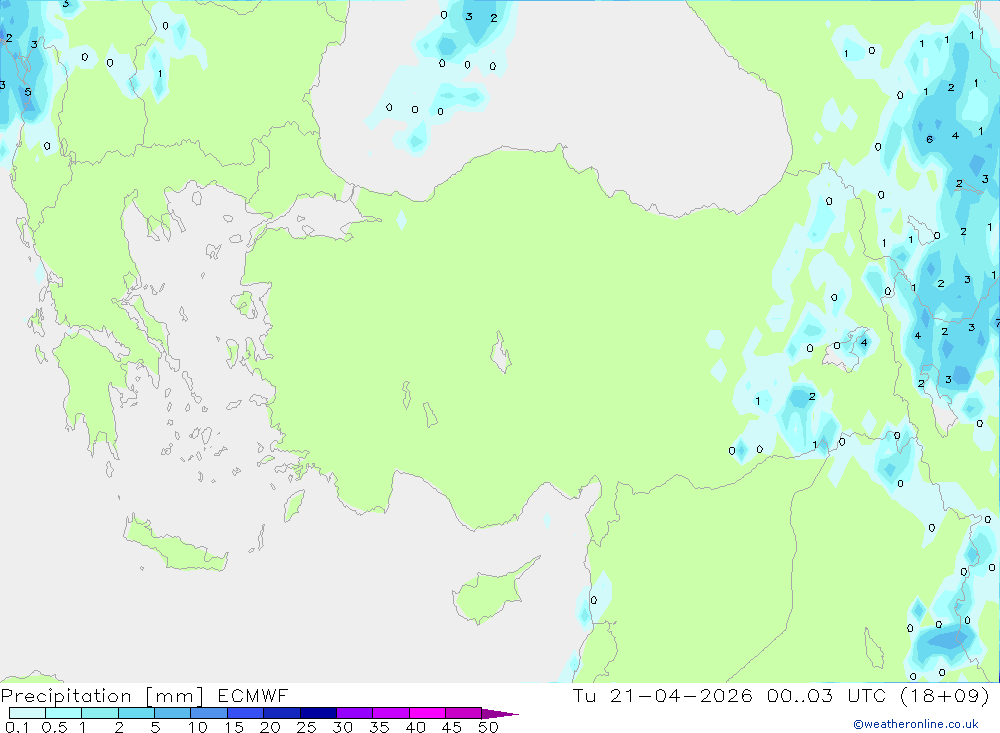Select the 20–25 mm dark blue legend segment
This screenshot has height=733, width=1000.
click(281, 713)
